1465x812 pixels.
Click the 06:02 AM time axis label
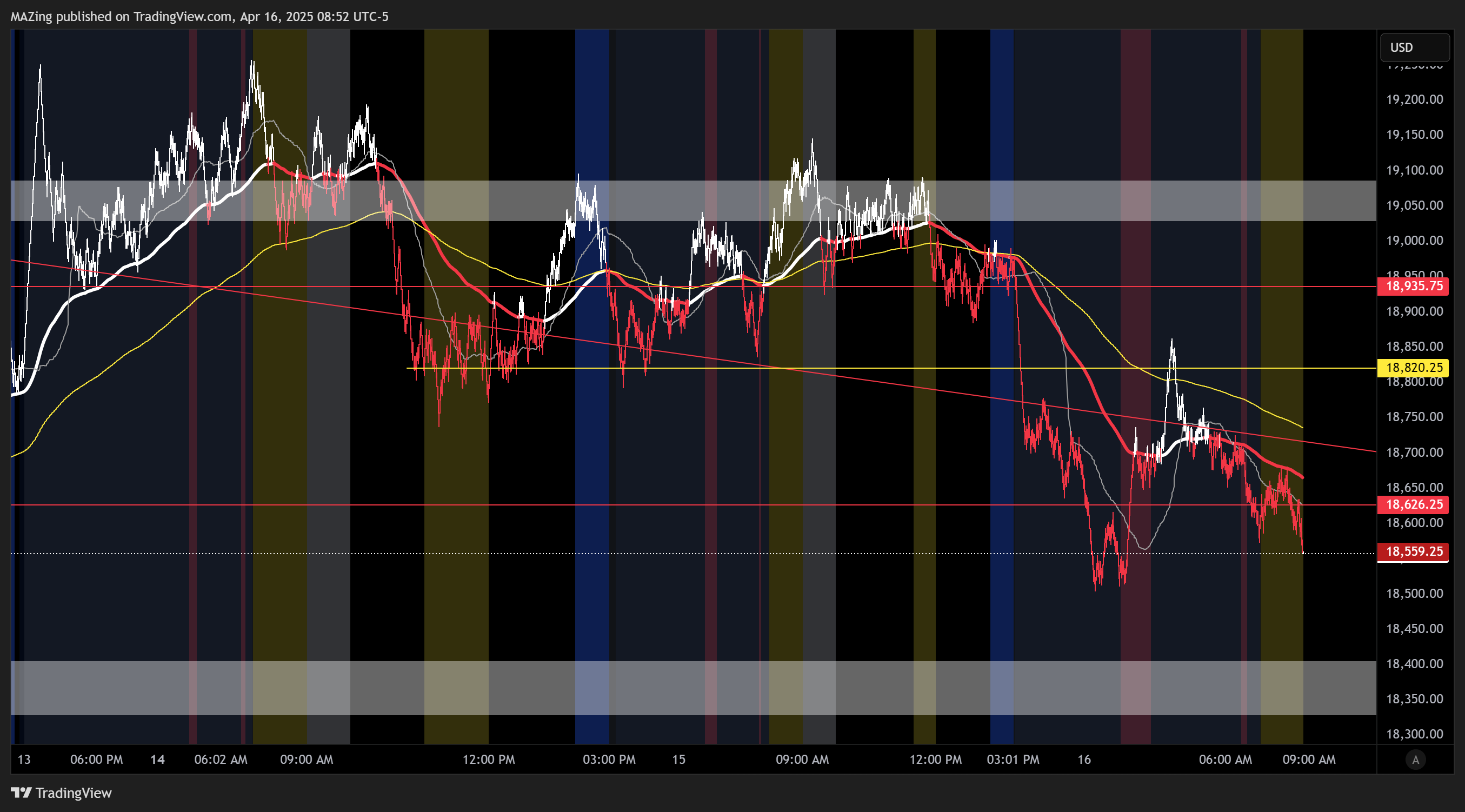point(221,760)
